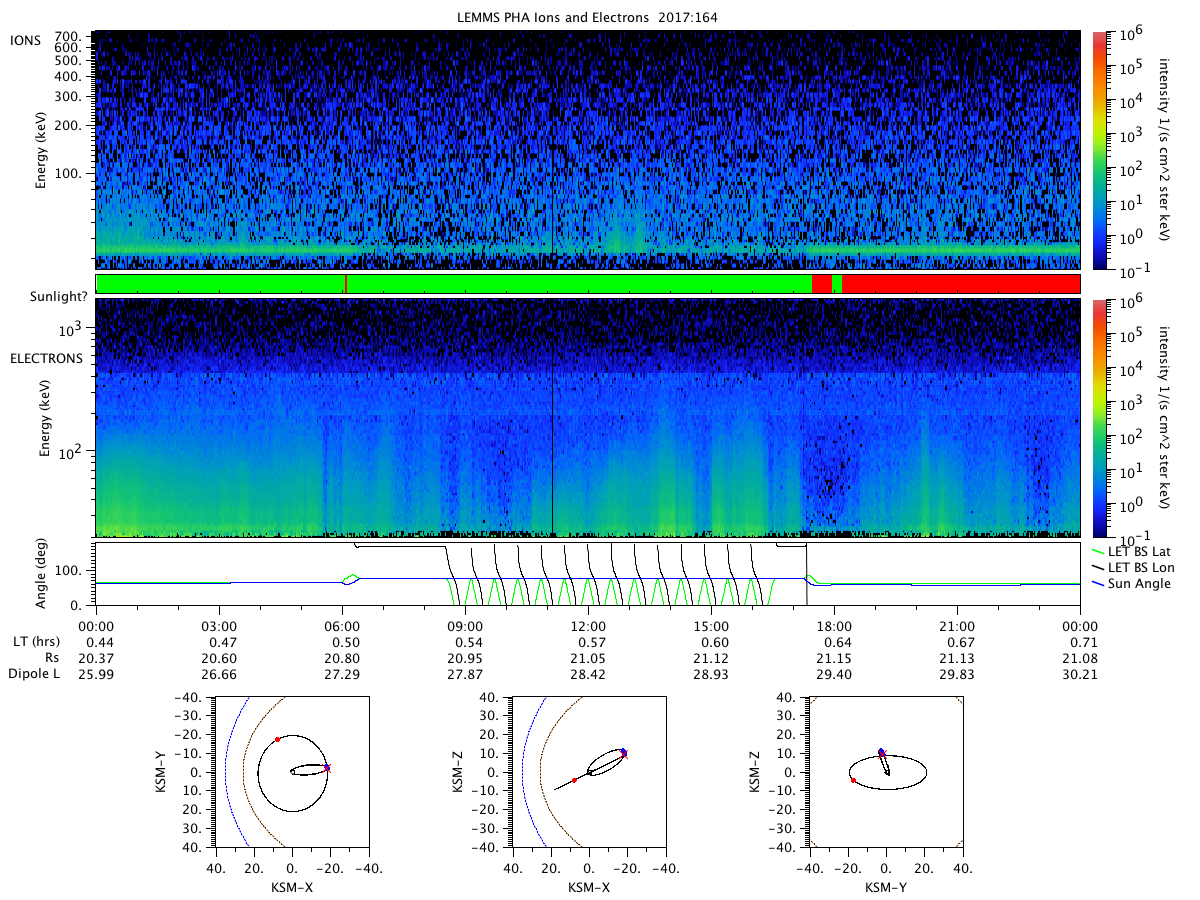The width and height of the screenshot is (1200, 900).
Task: Click the ELECTRONS panel label
Action: click(47, 358)
